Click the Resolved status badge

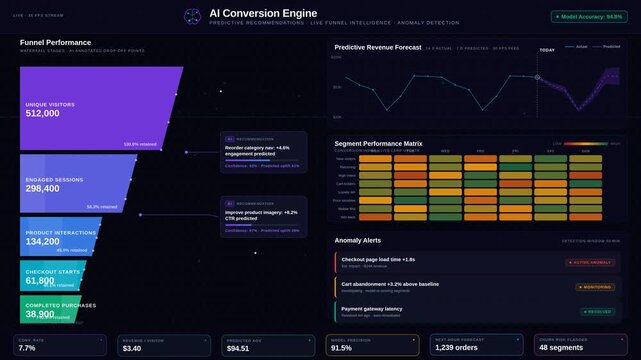click(598, 312)
